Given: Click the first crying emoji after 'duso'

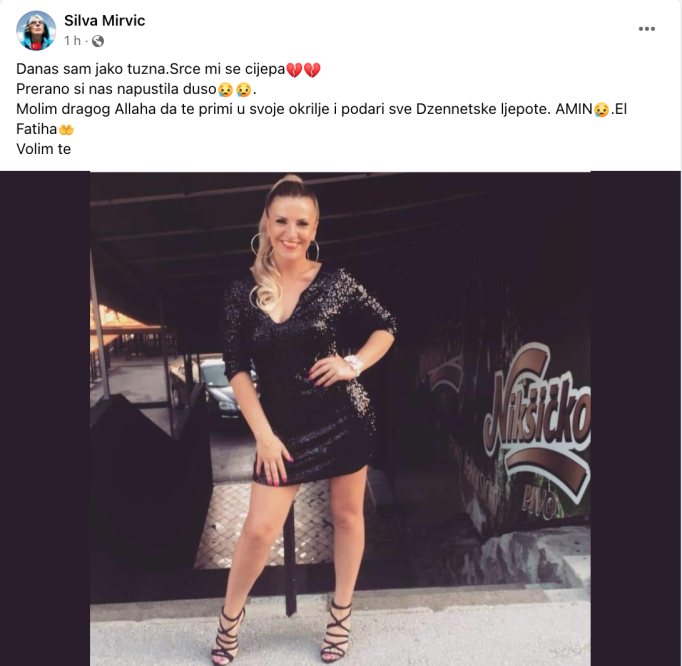Looking at the screenshot, I should [225, 90].
